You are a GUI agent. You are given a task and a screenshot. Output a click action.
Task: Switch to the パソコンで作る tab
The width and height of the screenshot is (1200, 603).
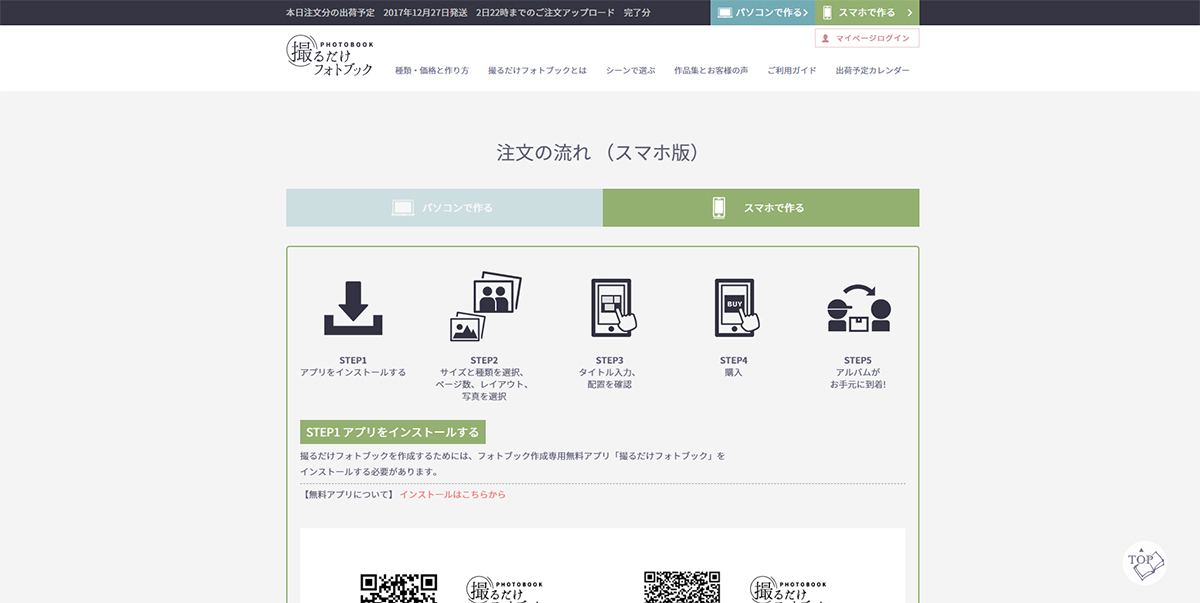point(444,208)
